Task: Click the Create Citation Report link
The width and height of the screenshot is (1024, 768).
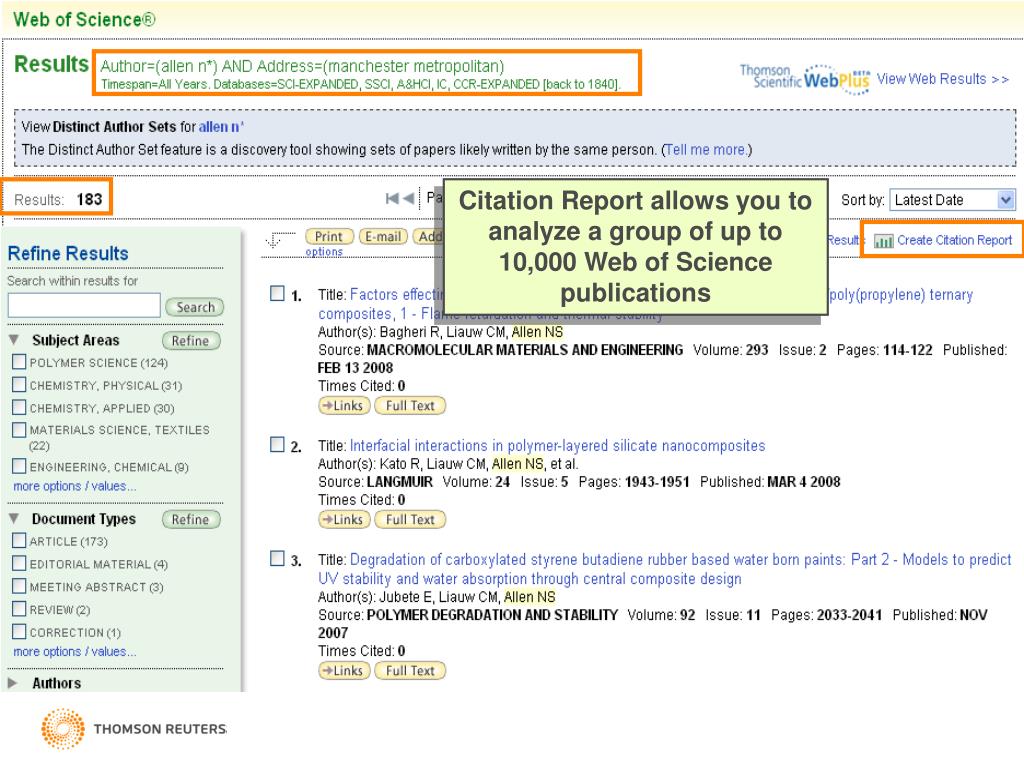Action: [x=954, y=240]
